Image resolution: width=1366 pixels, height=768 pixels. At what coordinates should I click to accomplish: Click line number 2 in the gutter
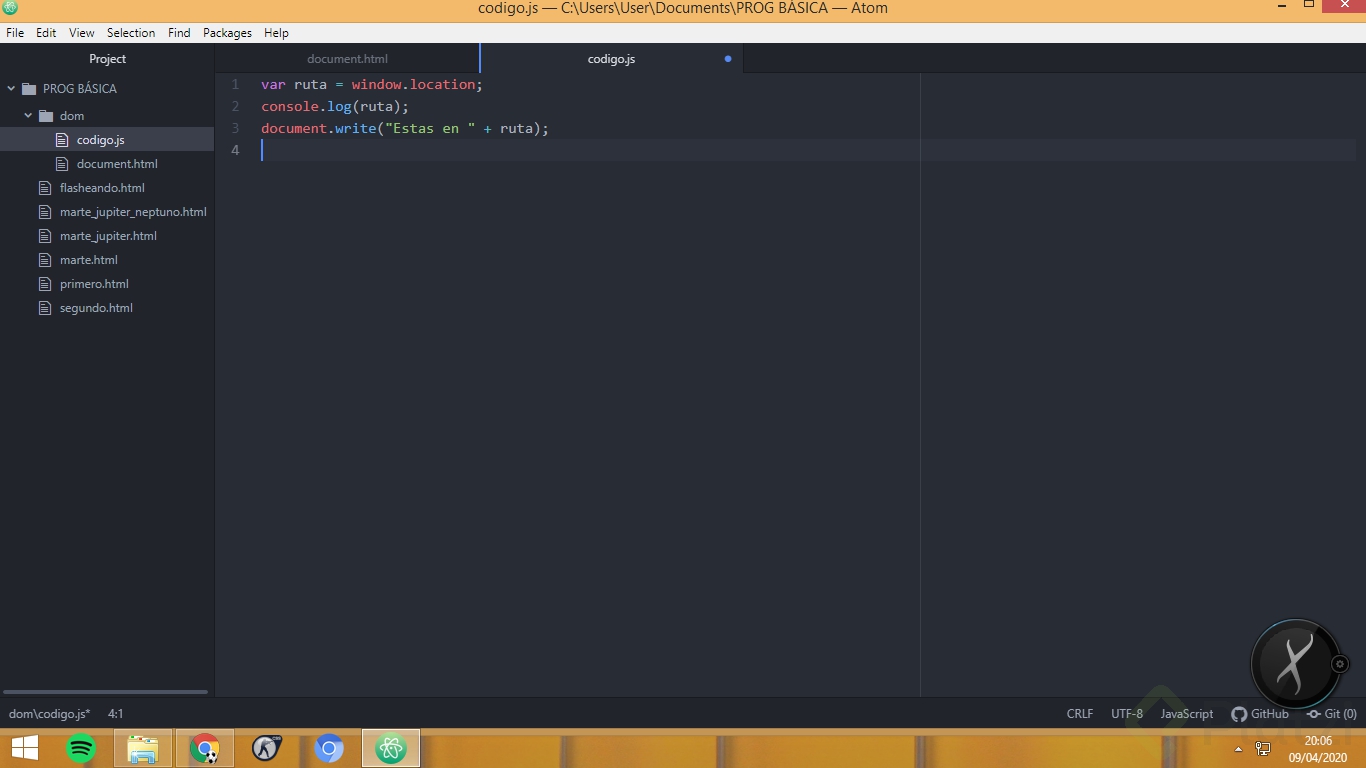point(235,106)
